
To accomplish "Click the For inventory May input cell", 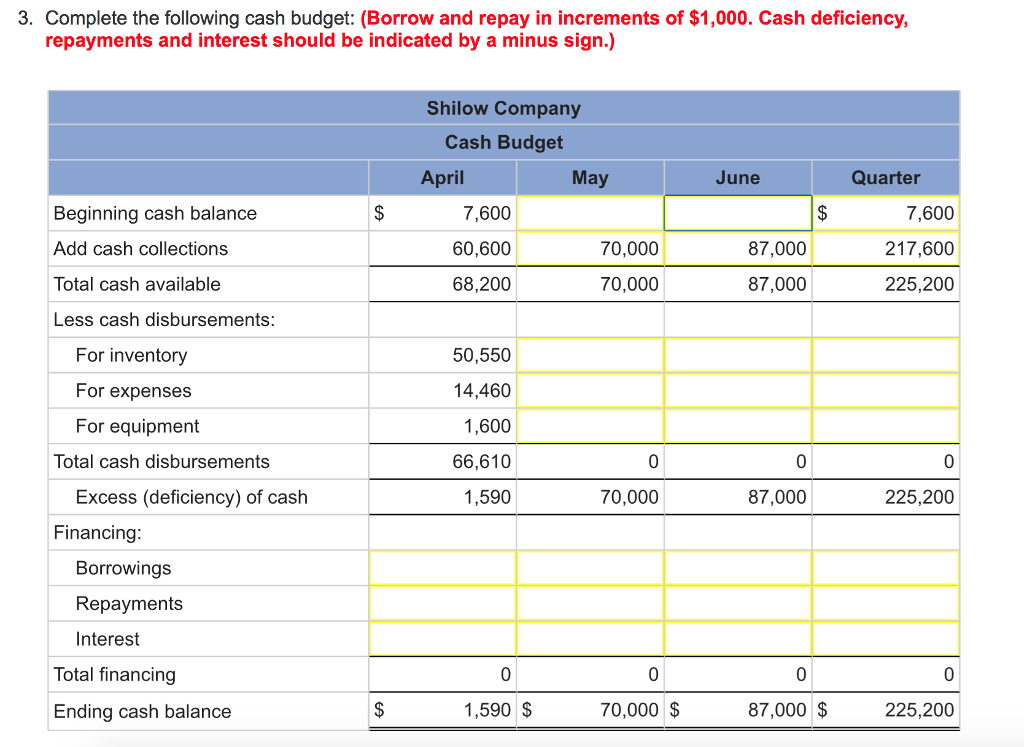I will [x=590, y=355].
